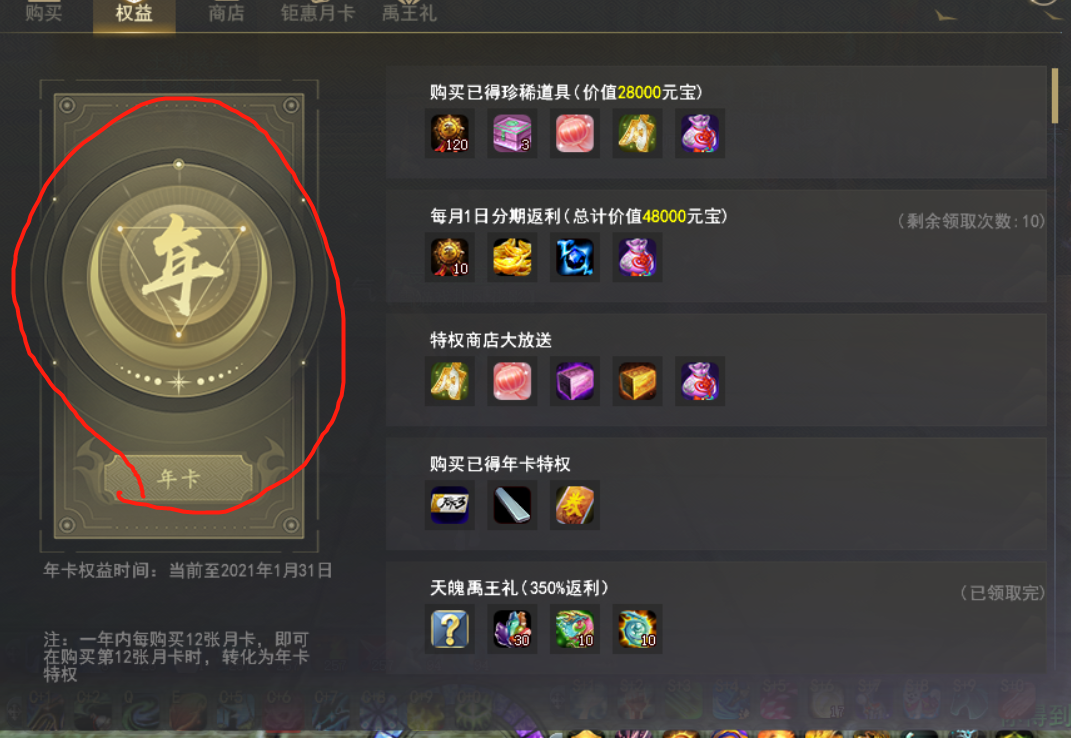
Task: Select the purple gem icon with 30
Action: [512, 629]
